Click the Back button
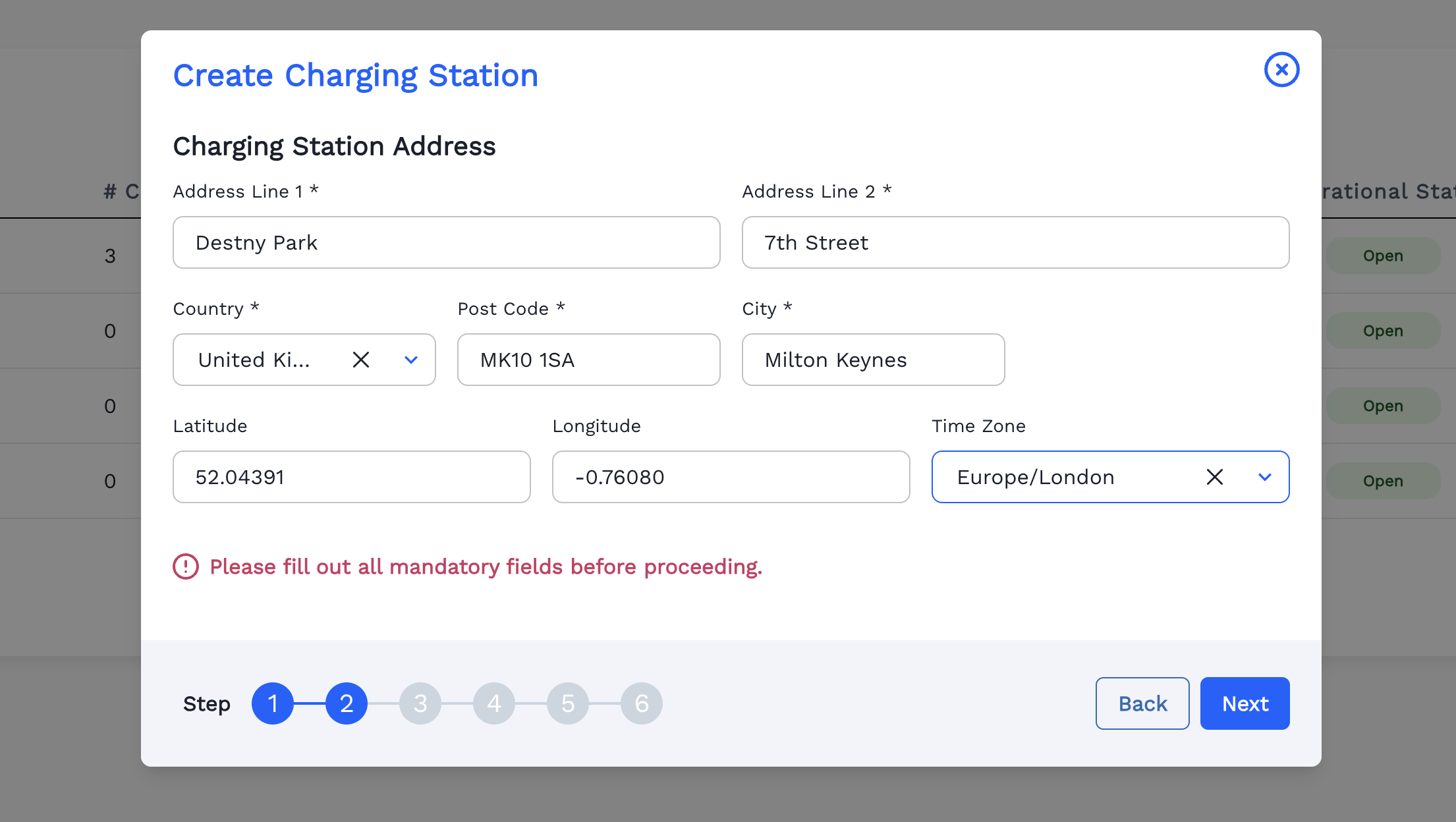This screenshot has height=822, width=1456. [1142, 703]
